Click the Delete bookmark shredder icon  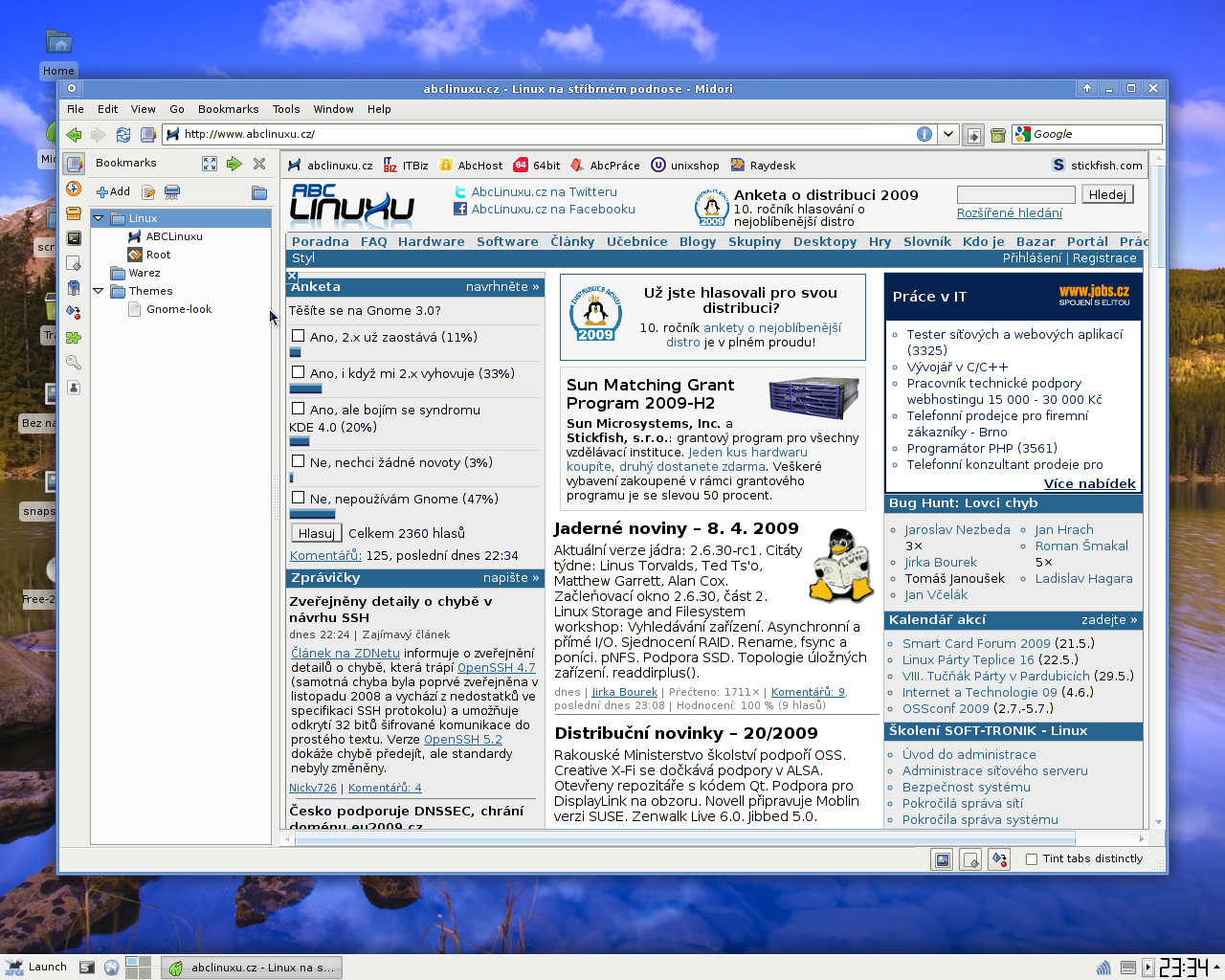pos(172,192)
